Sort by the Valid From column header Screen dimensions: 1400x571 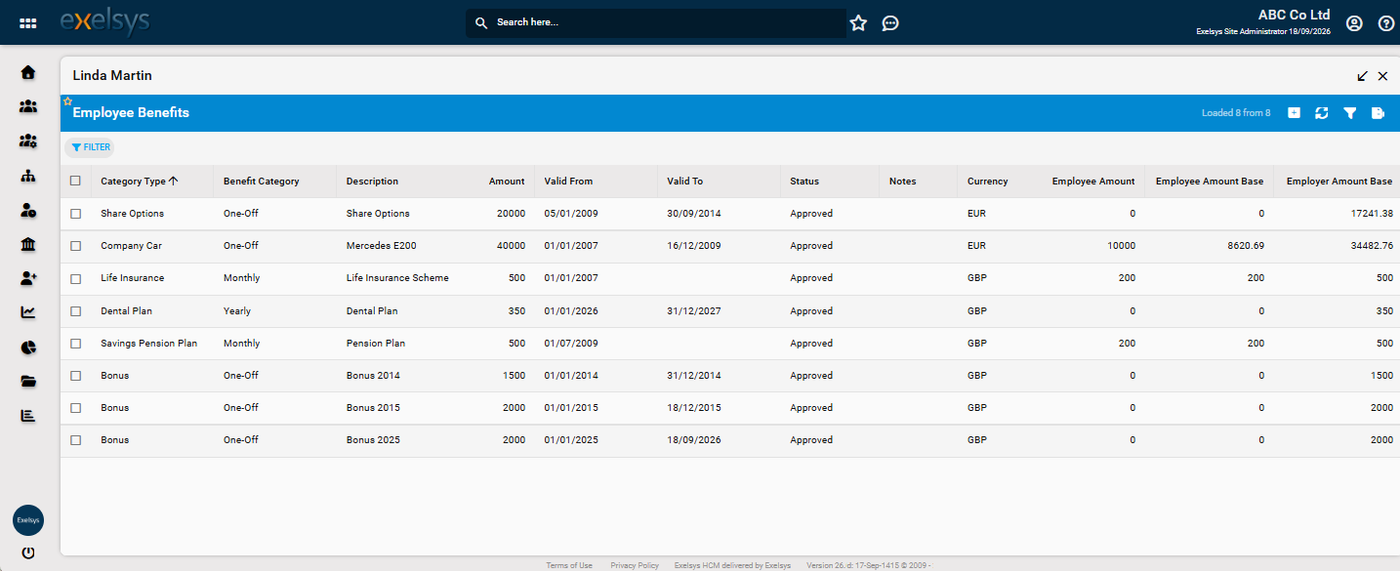tap(569, 181)
